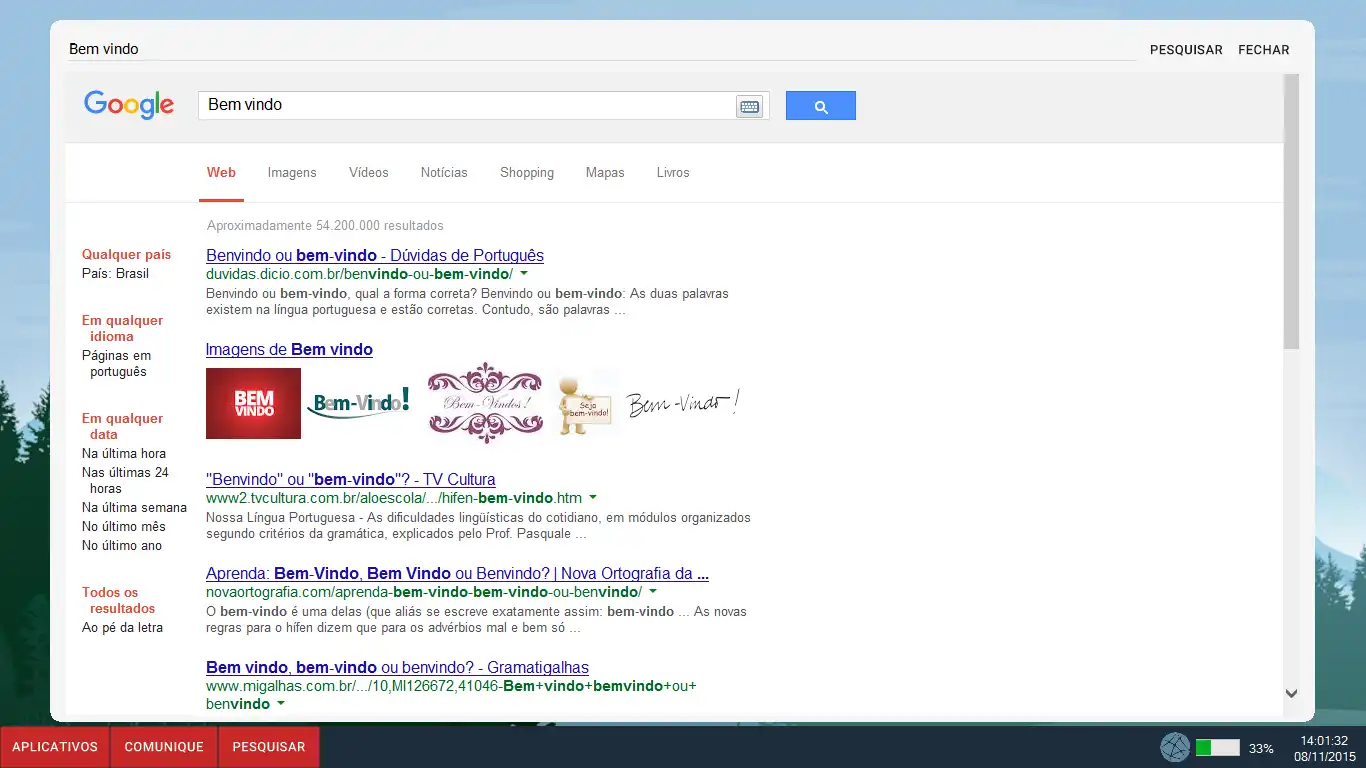Open the TV Cultura 'Benvindo ou bem-vindo' result
The width and height of the screenshot is (1366, 768).
[x=351, y=479]
